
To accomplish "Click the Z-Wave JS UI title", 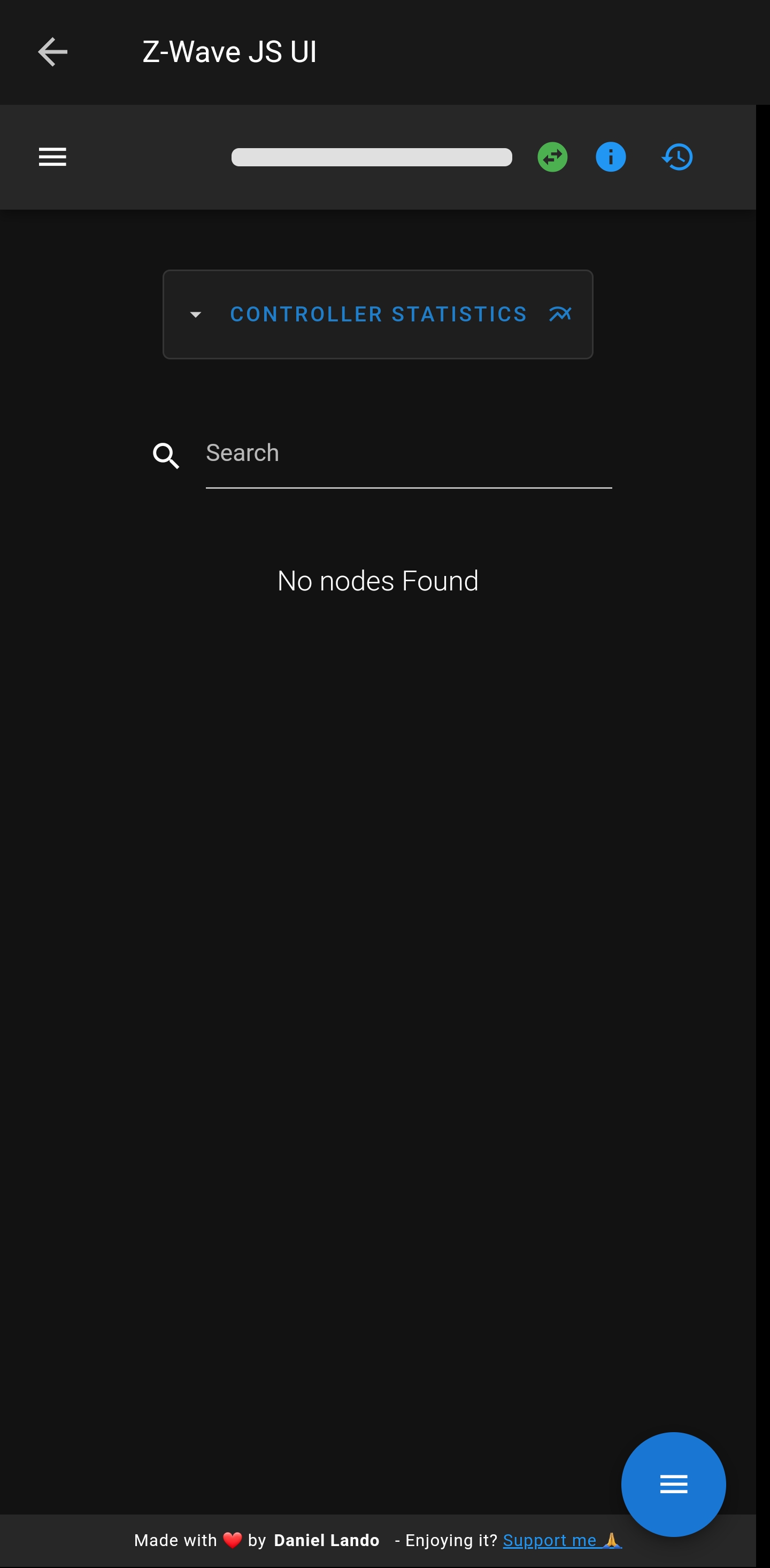I will click(229, 52).
